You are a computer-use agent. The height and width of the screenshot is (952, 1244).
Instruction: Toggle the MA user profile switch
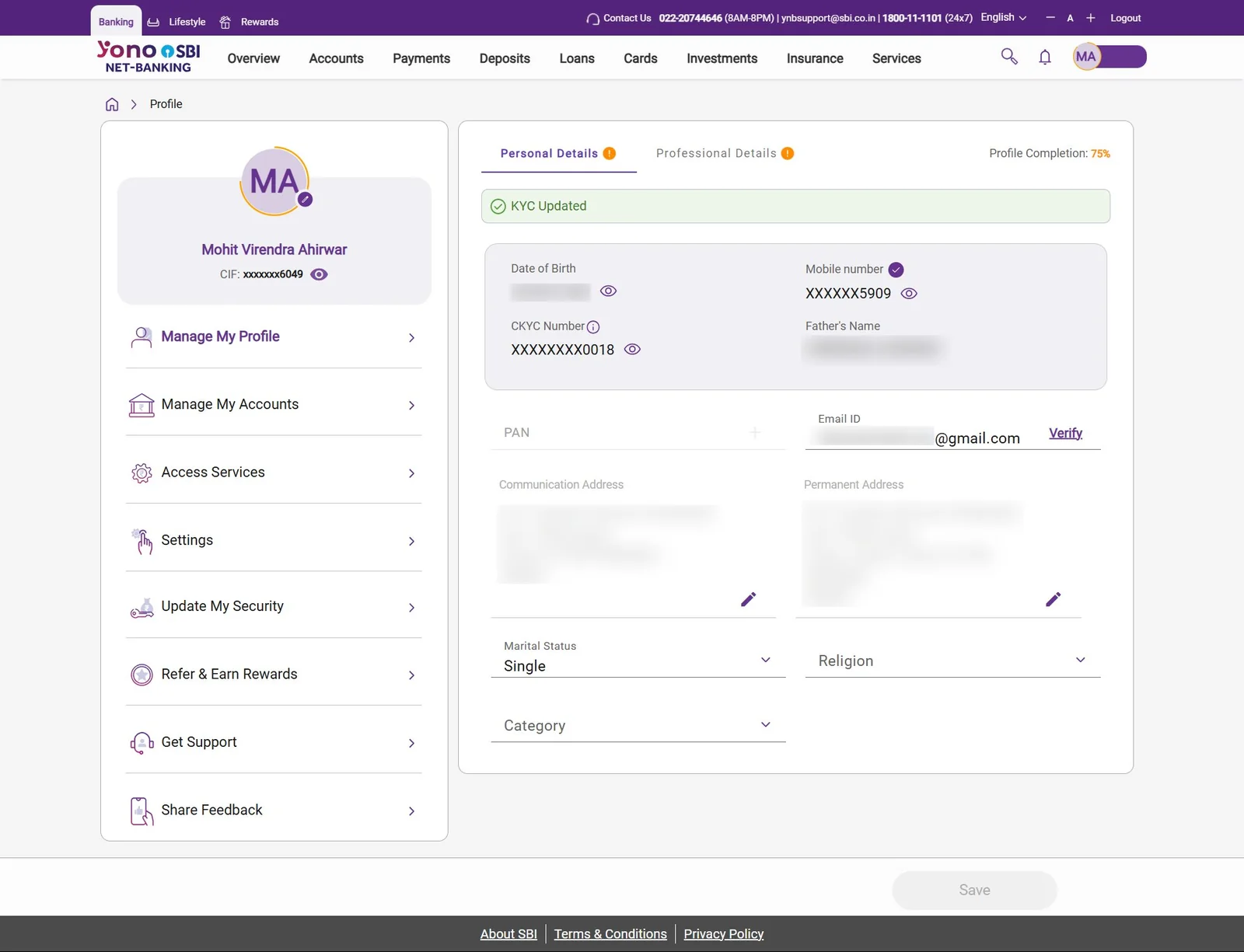pos(1109,57)
